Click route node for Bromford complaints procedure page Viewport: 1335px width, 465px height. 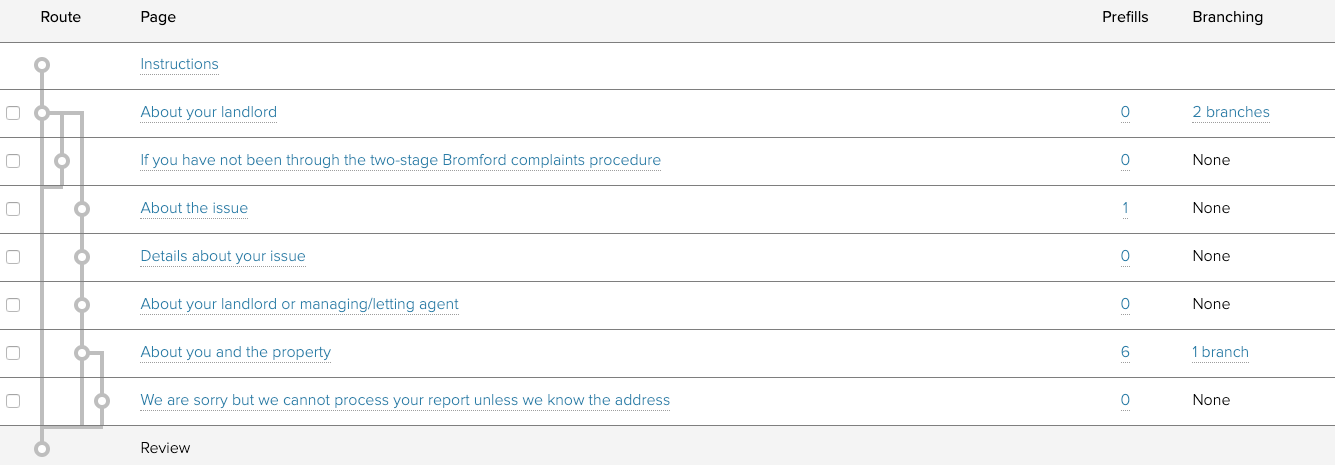coord(62,160)
